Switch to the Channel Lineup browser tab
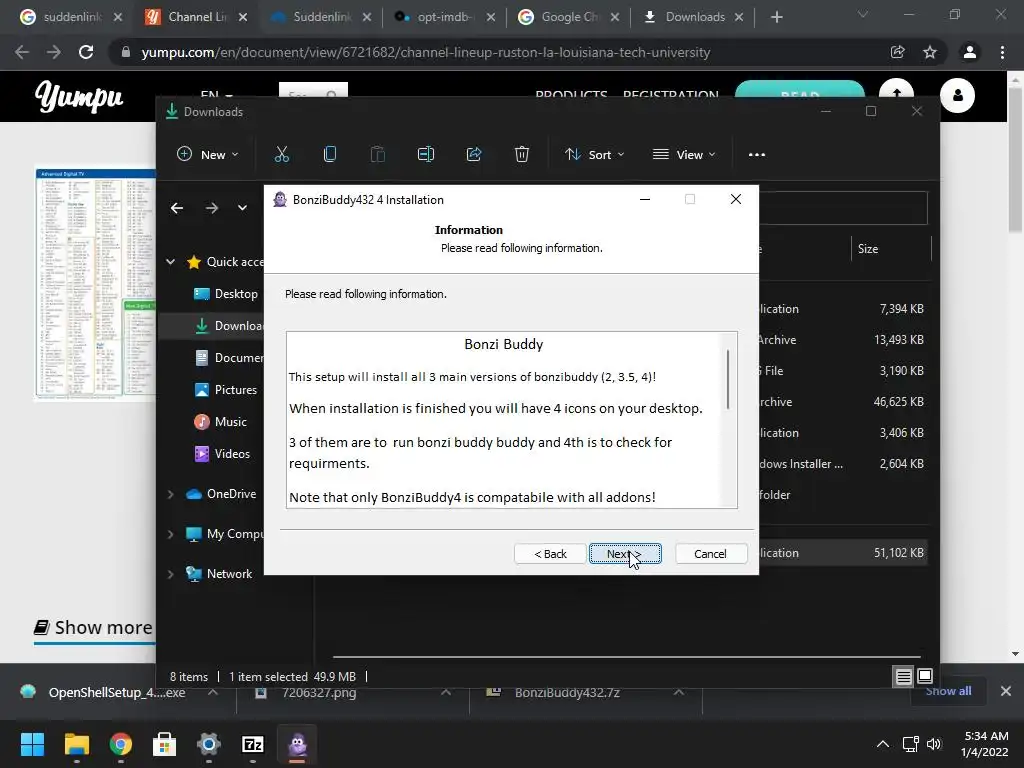This screenshot has height=768, width=1024. 196,17
